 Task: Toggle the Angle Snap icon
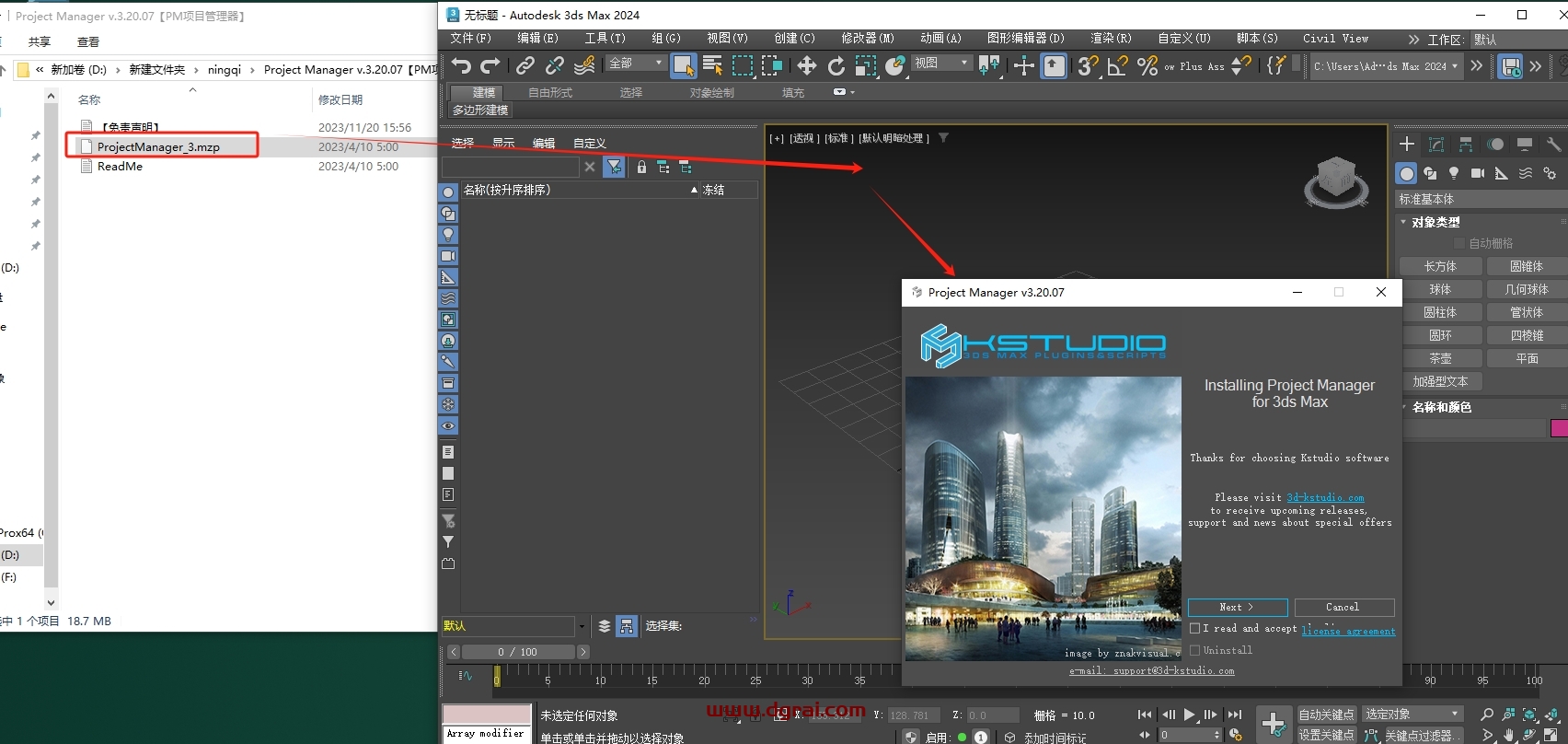click(x=1117, y=65)
